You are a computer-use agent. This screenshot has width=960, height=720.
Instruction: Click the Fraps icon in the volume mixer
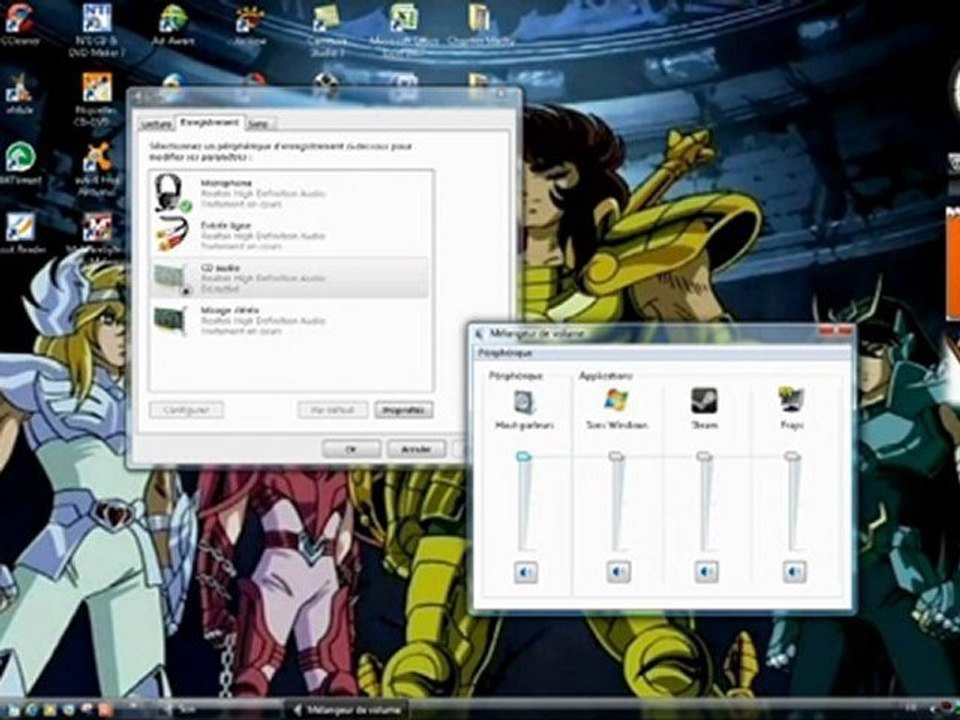(x=791, y=400)
